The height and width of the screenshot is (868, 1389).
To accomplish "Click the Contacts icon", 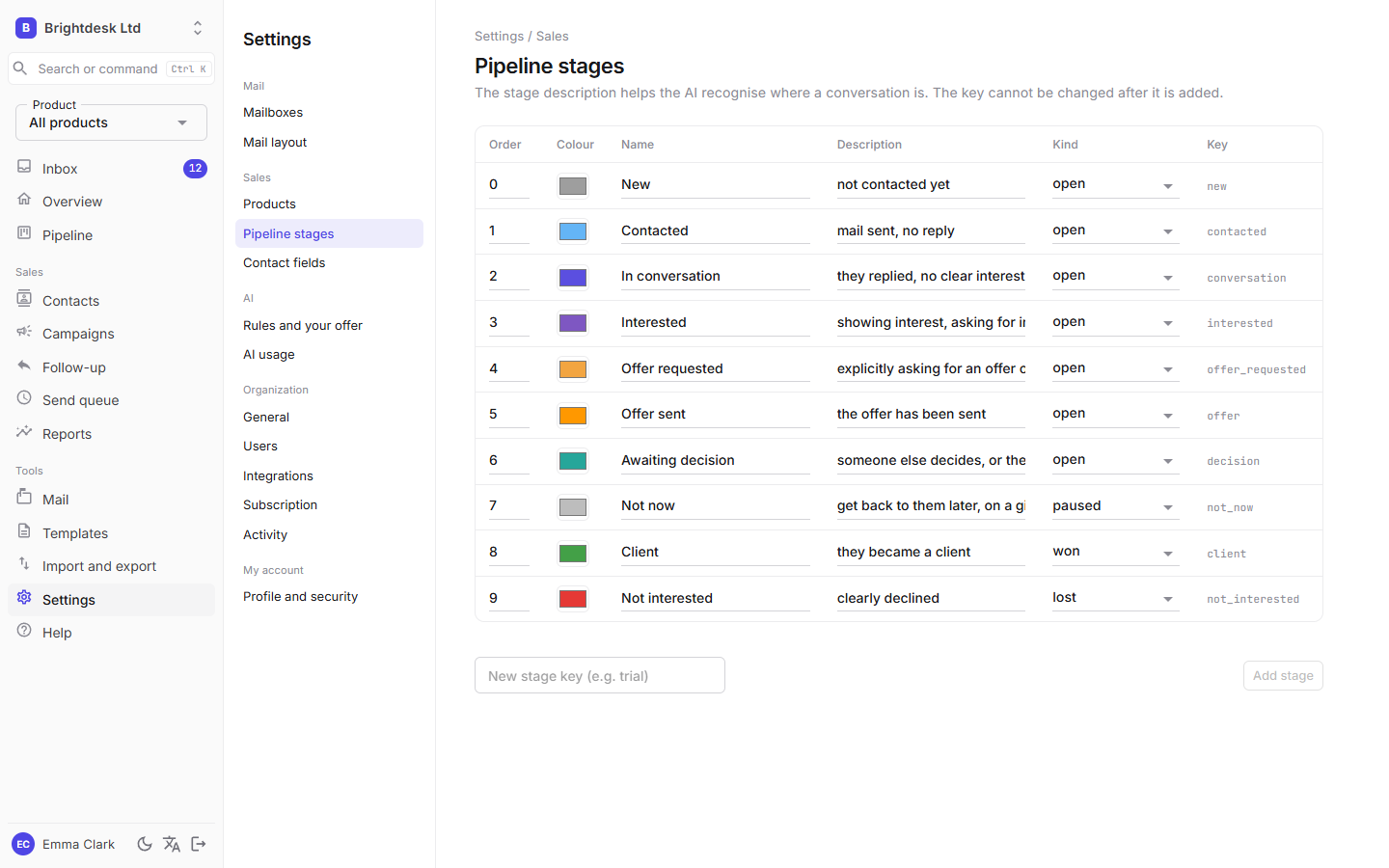I will pyautogui.click(x=24, y=299).
